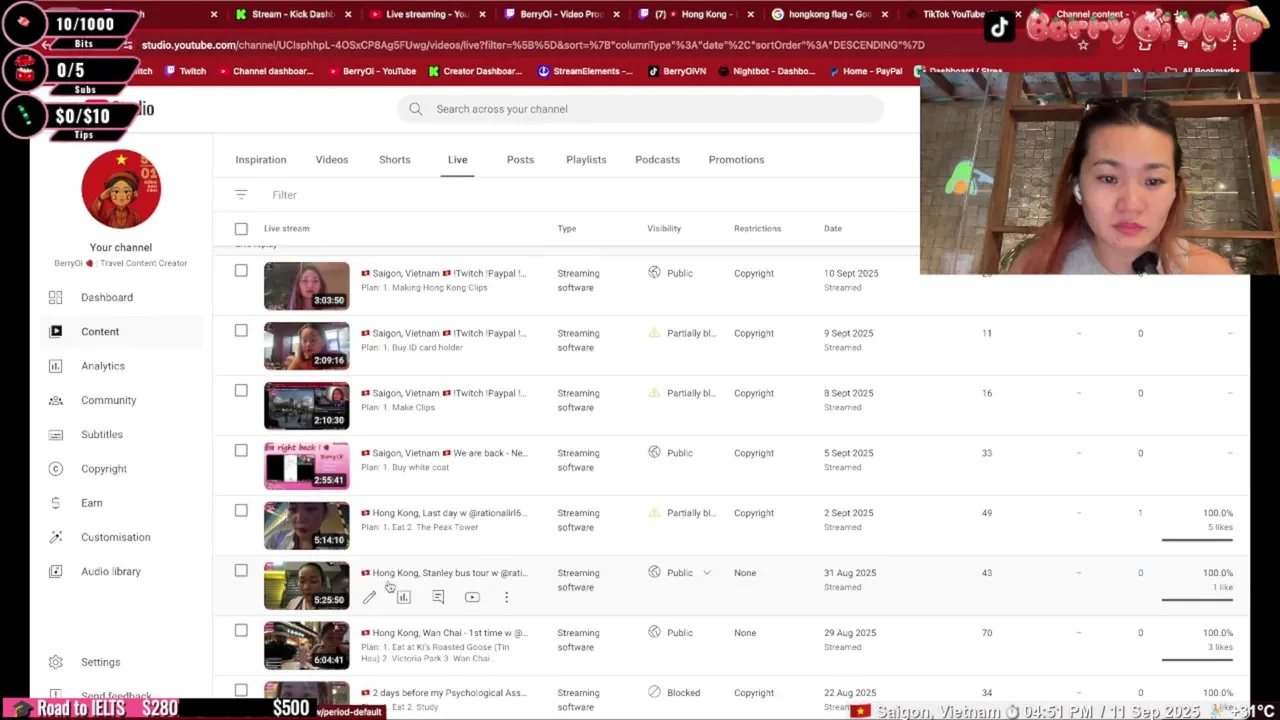Image resolution: width=1280 pixels, height=720 pixels.
Task: Open visibility dropdown arrow on Stanley bus tour
Action: pos(706,573)
